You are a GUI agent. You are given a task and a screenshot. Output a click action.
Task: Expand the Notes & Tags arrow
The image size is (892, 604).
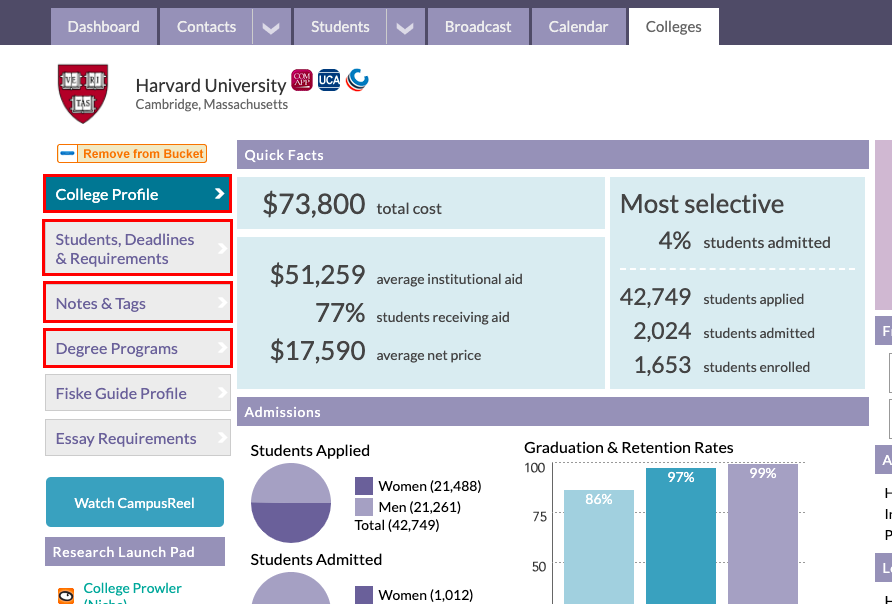point(222,303)
